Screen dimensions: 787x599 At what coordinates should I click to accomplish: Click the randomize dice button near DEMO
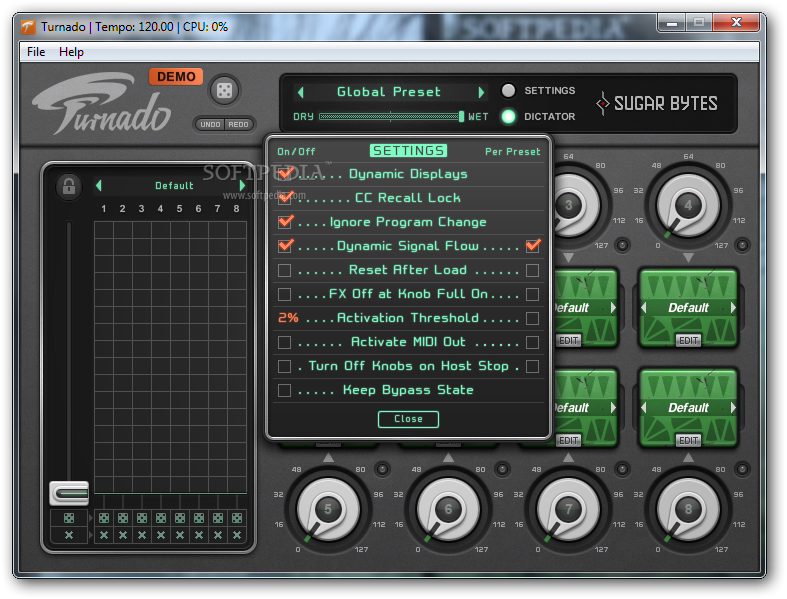(224, 90)
